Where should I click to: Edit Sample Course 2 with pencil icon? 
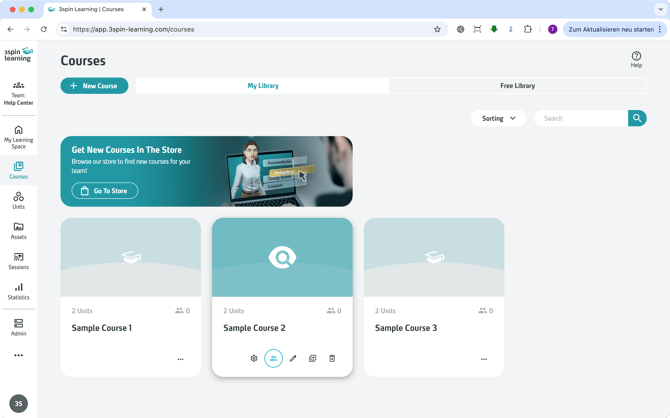click(293, 358)
